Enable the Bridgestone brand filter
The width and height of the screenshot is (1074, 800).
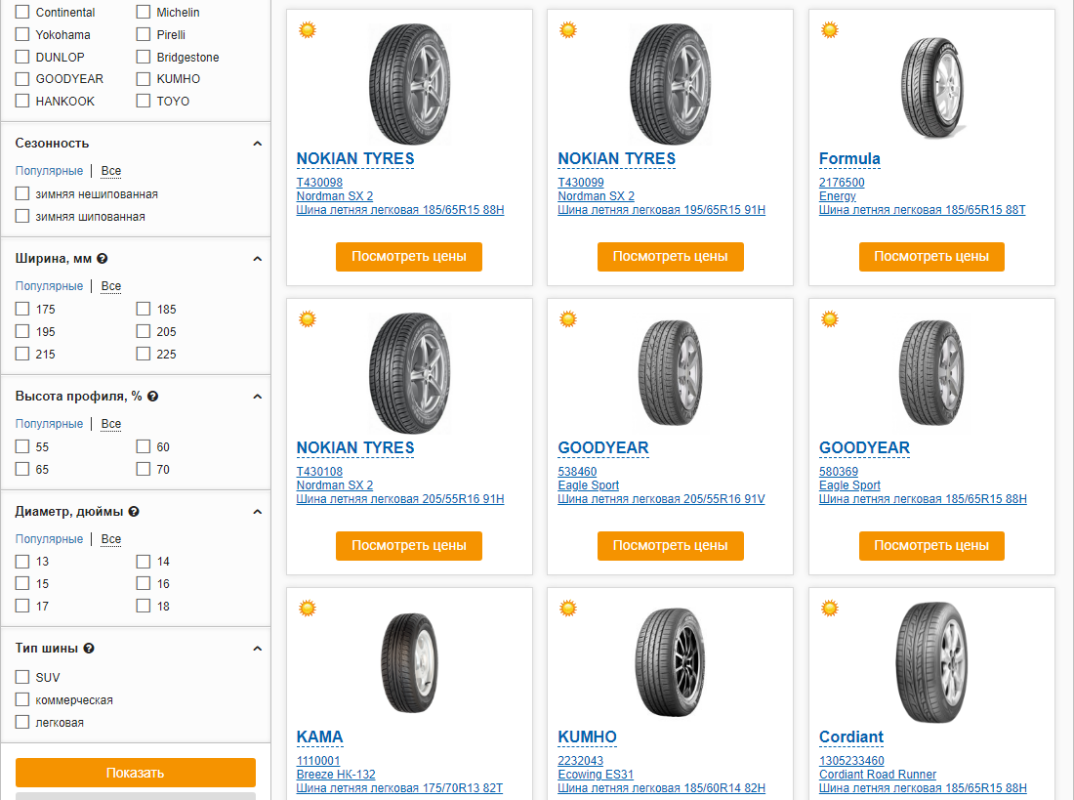tap(143, 57)
